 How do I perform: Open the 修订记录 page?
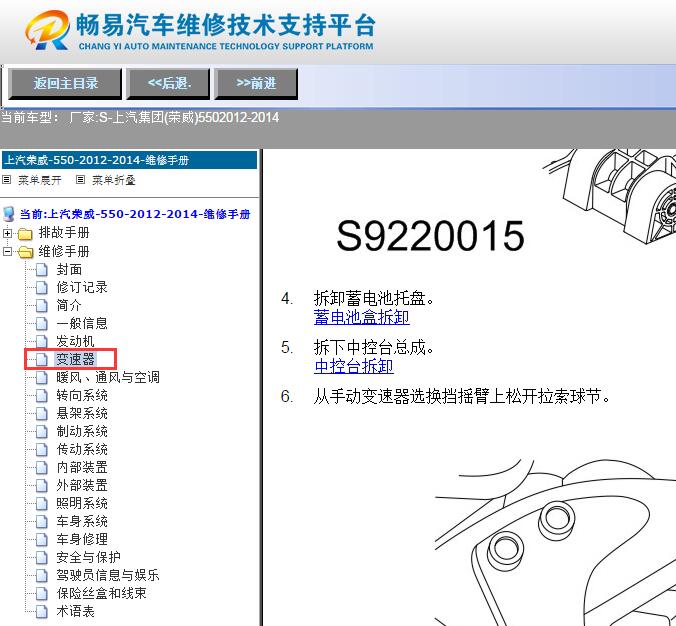pos(82,287)
